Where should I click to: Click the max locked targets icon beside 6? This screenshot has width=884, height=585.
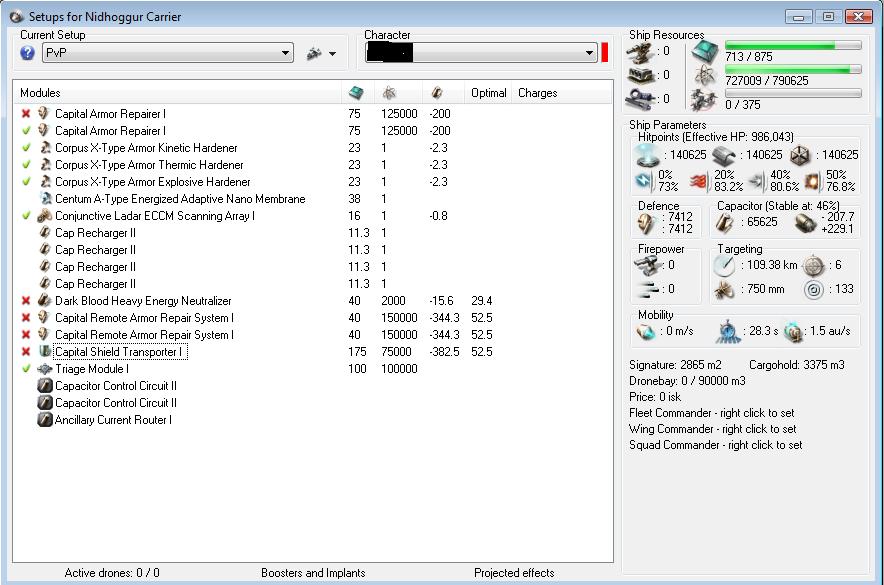pos(814,265)
